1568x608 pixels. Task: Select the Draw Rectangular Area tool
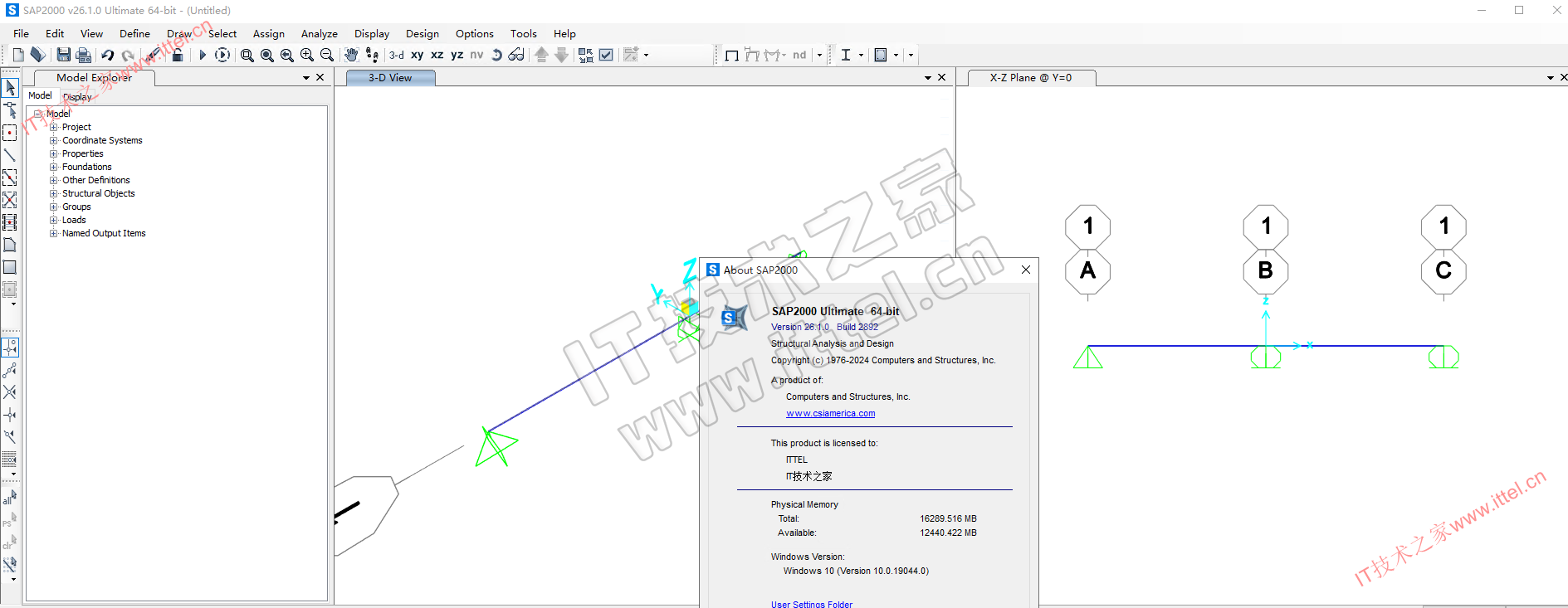click(10, 267)
